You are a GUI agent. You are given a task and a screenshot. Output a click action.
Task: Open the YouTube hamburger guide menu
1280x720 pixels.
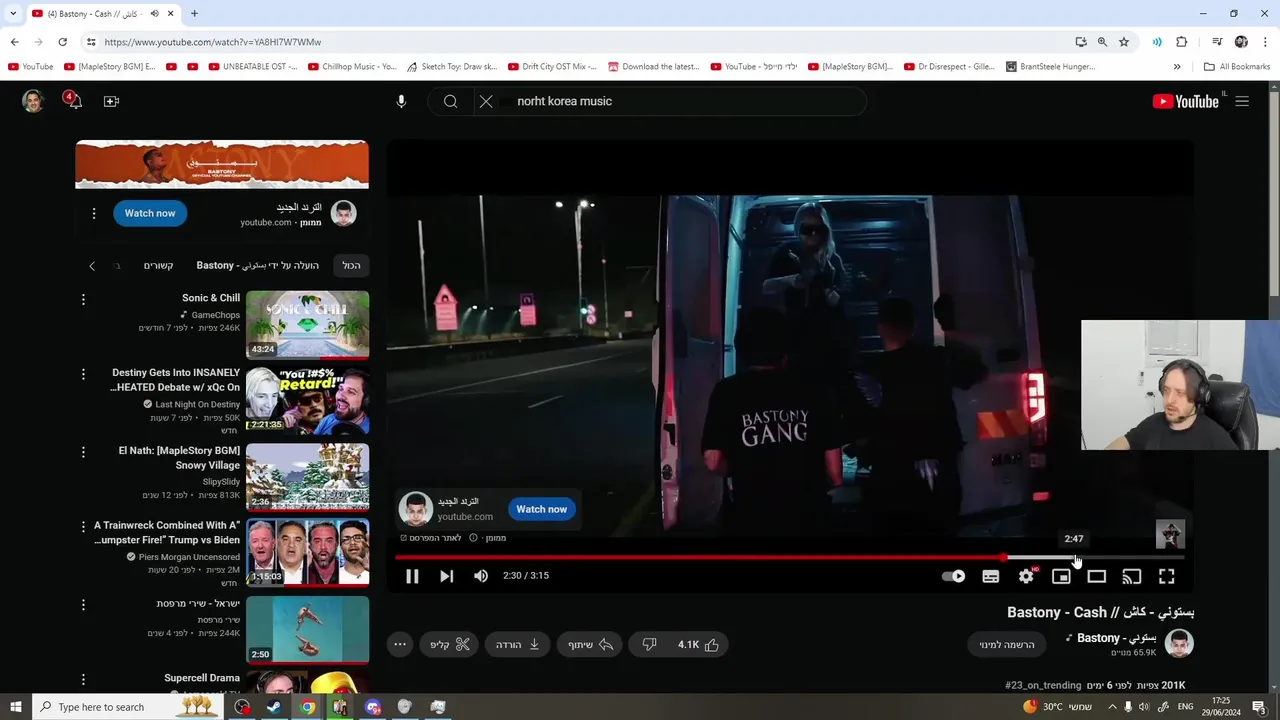(1242, 101)
